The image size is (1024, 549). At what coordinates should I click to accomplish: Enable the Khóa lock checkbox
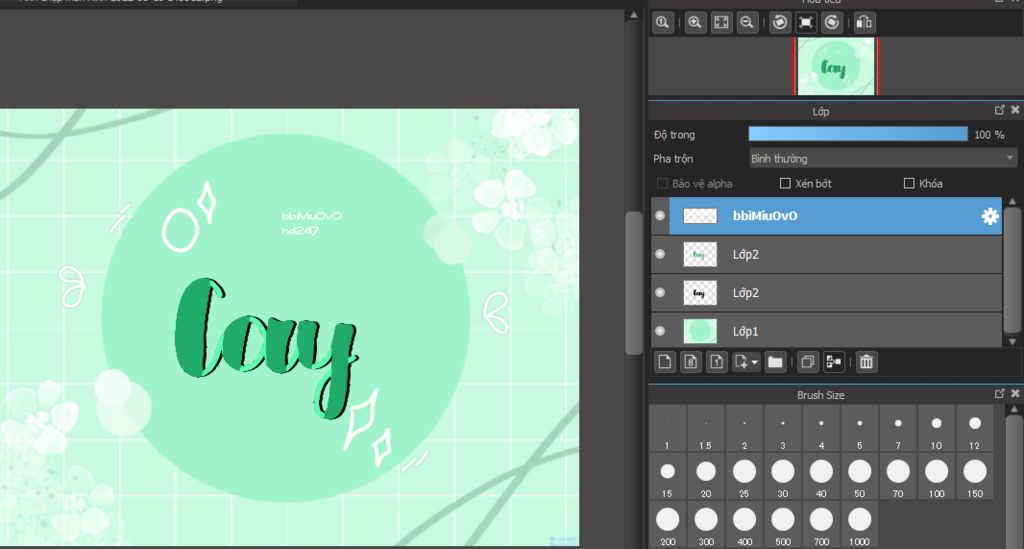[x=909, y=183]
